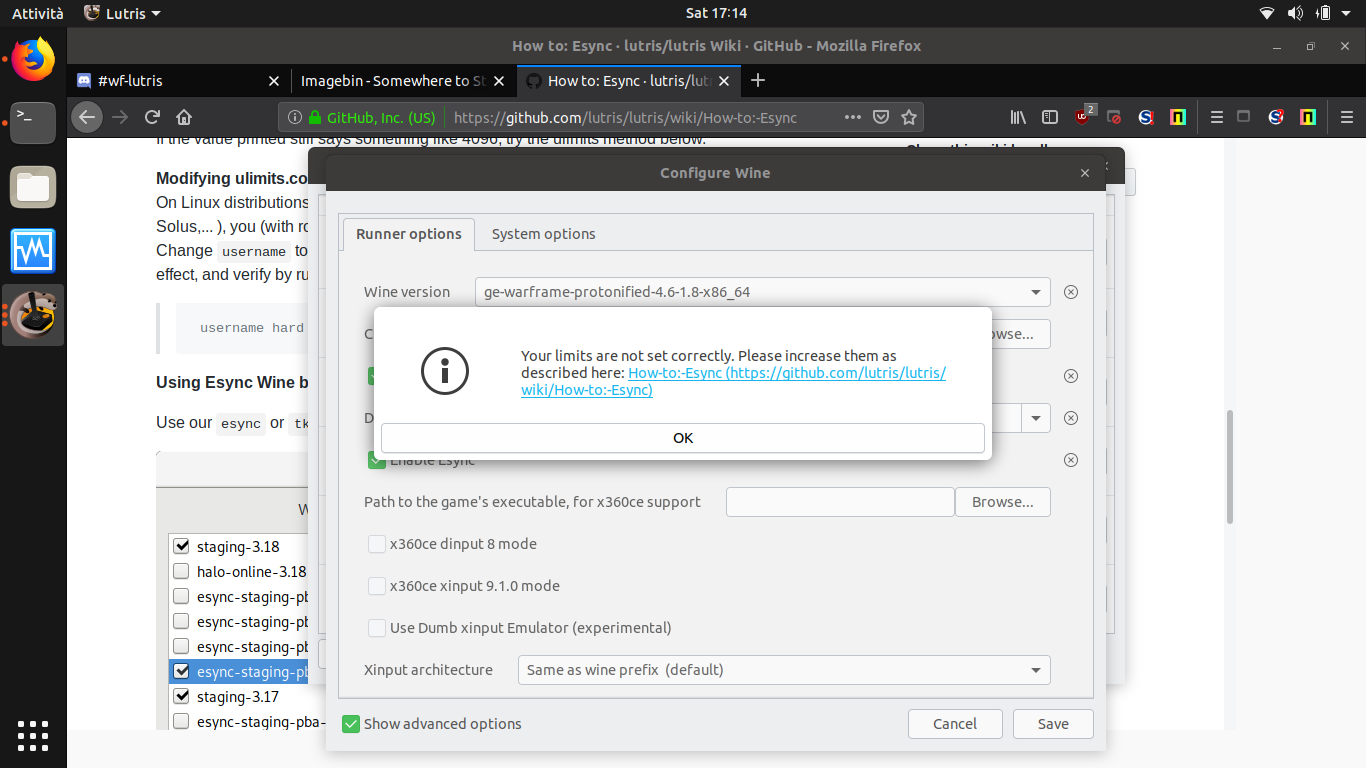This screenshot has width=1366, height=768.
Task: Reset the Wine version setting
Action: (1071, 292)
